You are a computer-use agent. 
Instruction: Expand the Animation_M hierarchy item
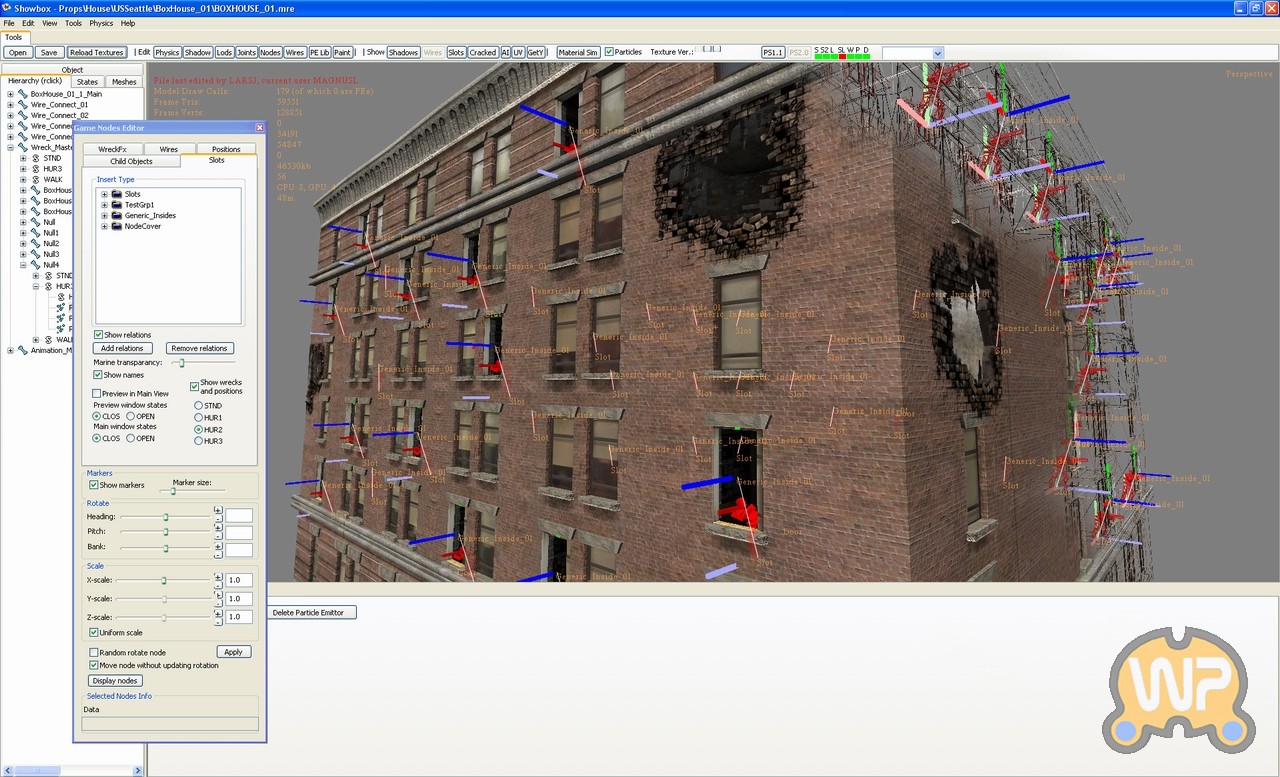coord(10,350)
